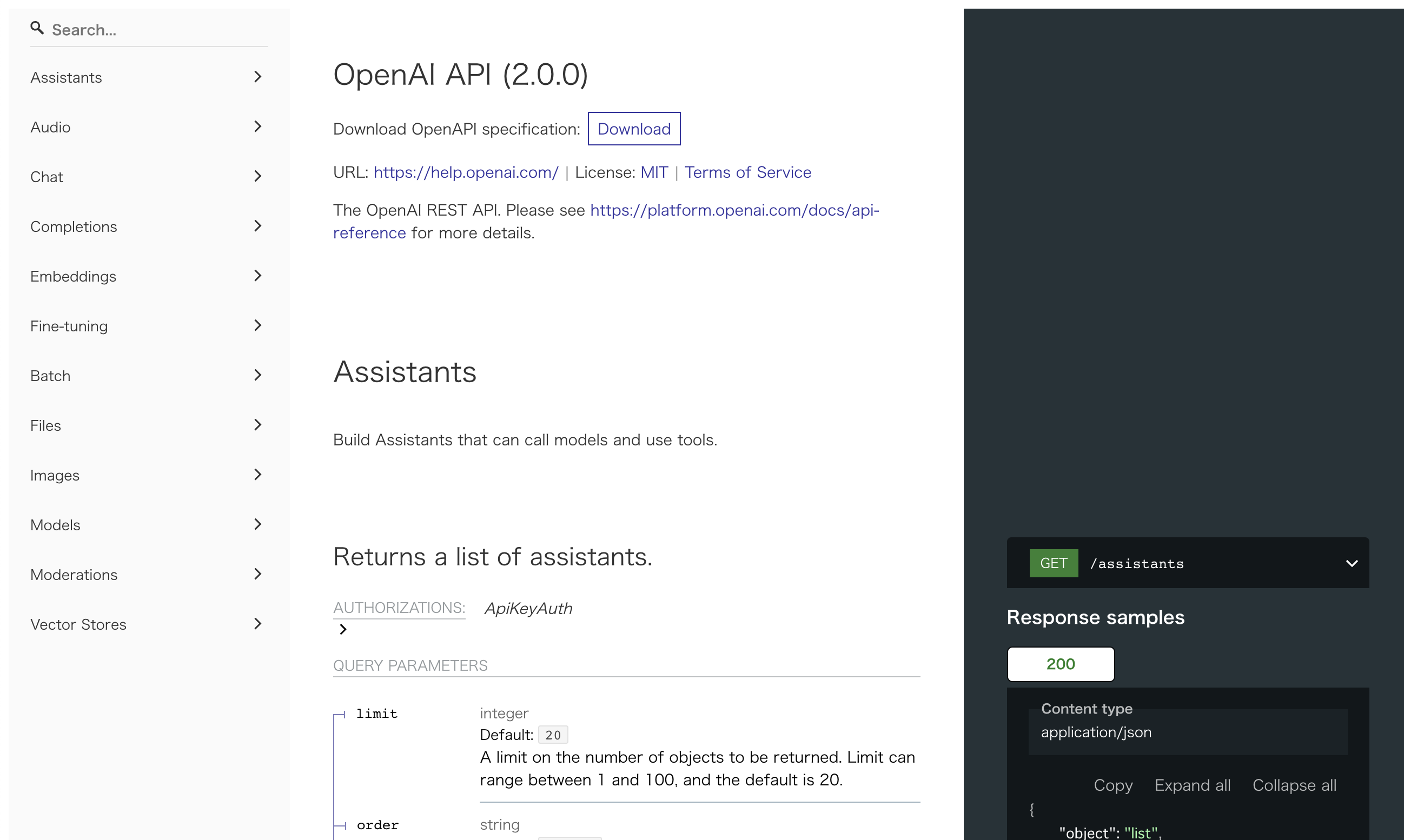This screenshot has width=1404, height=840.
Task: Click Collapse all in response sample
Action: tap(1294, 785)
